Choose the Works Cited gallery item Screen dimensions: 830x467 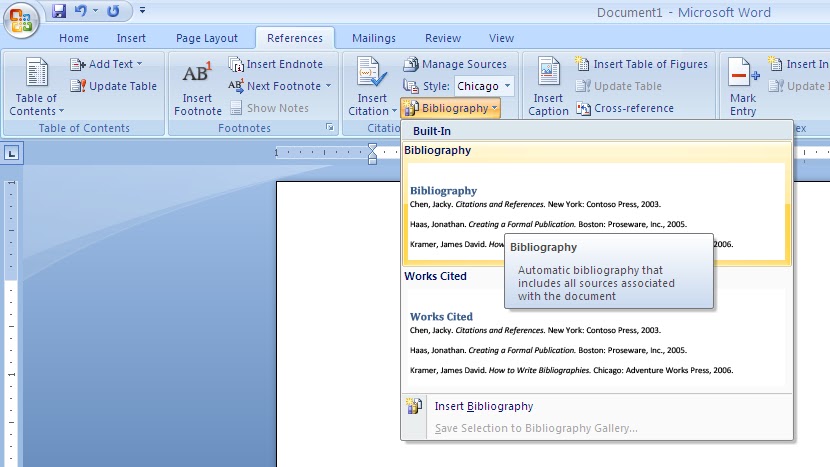[x=597, y=329]
